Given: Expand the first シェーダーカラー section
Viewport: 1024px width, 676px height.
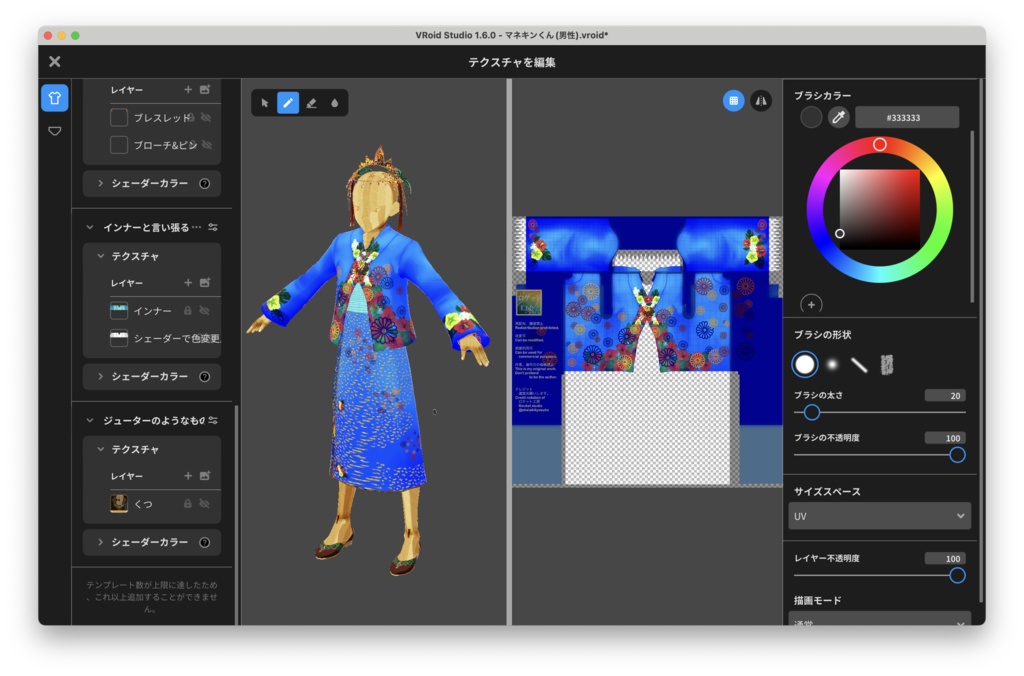Looking at the screenshot, I should [101, 184].
